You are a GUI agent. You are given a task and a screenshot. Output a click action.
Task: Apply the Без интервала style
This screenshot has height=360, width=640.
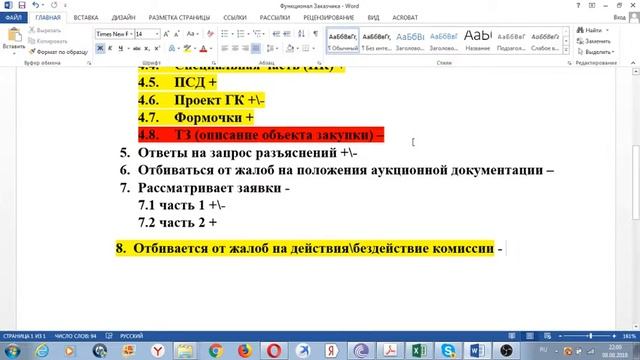376,41
